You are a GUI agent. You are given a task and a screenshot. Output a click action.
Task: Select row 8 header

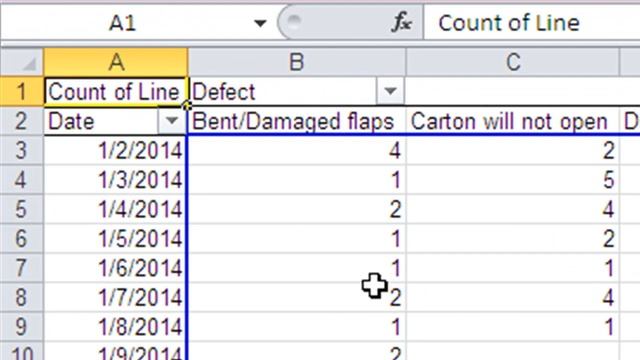click(22, 297)
